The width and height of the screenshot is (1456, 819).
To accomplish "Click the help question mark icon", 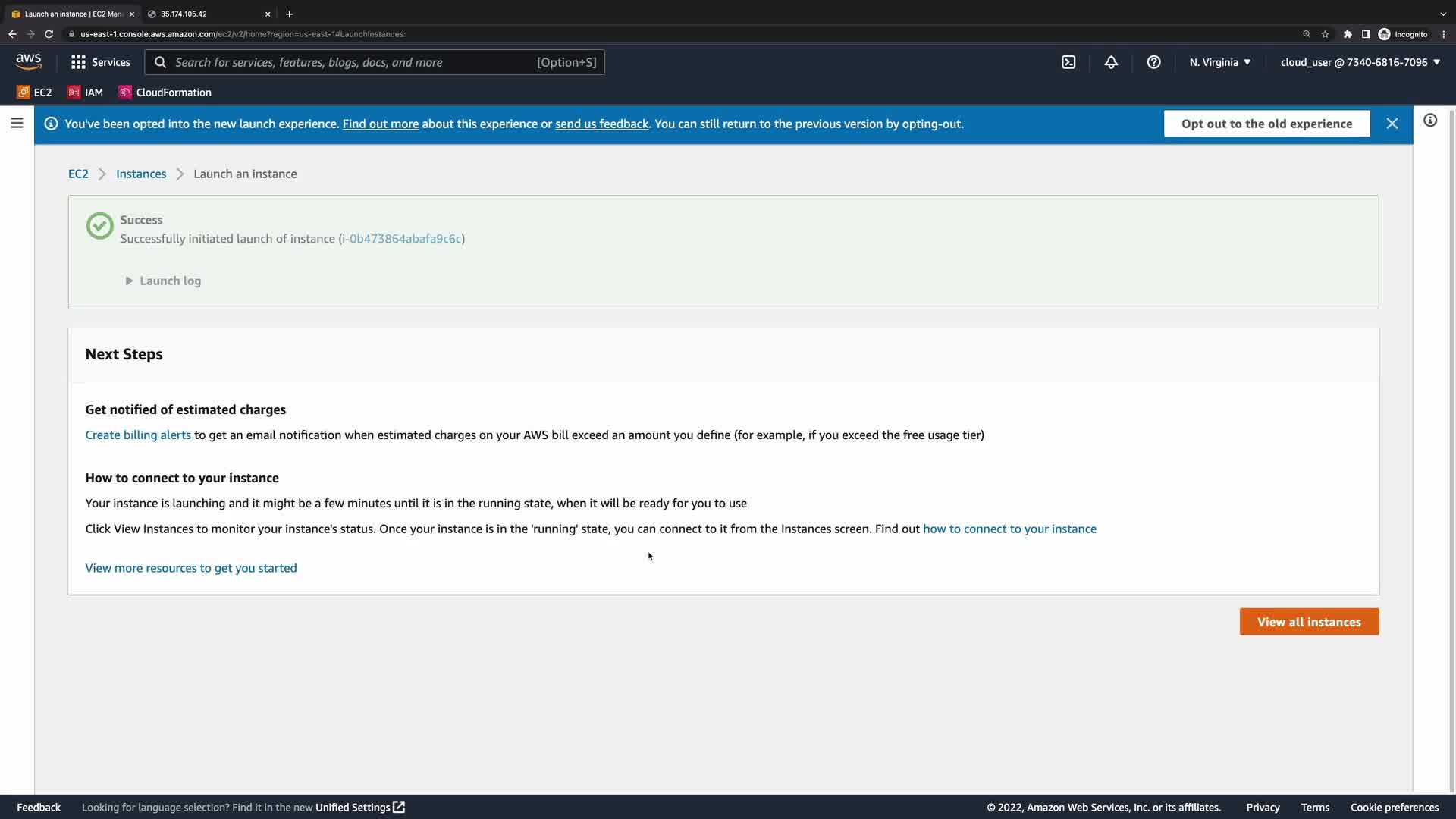I will coord(1153,62).
